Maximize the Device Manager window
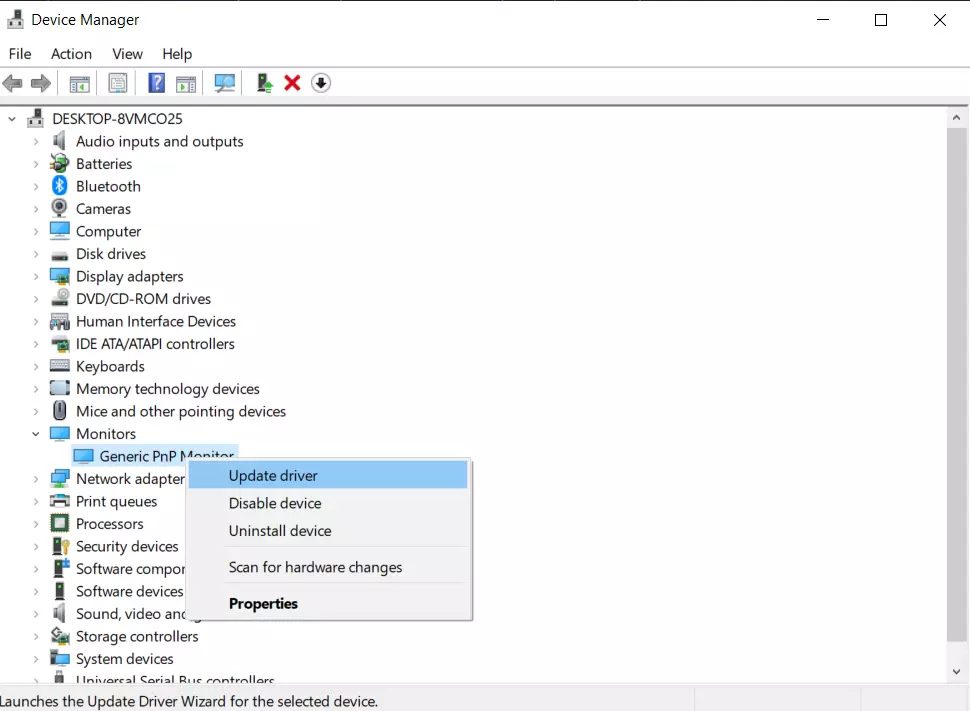970x711 pixels. click(881, 20)
